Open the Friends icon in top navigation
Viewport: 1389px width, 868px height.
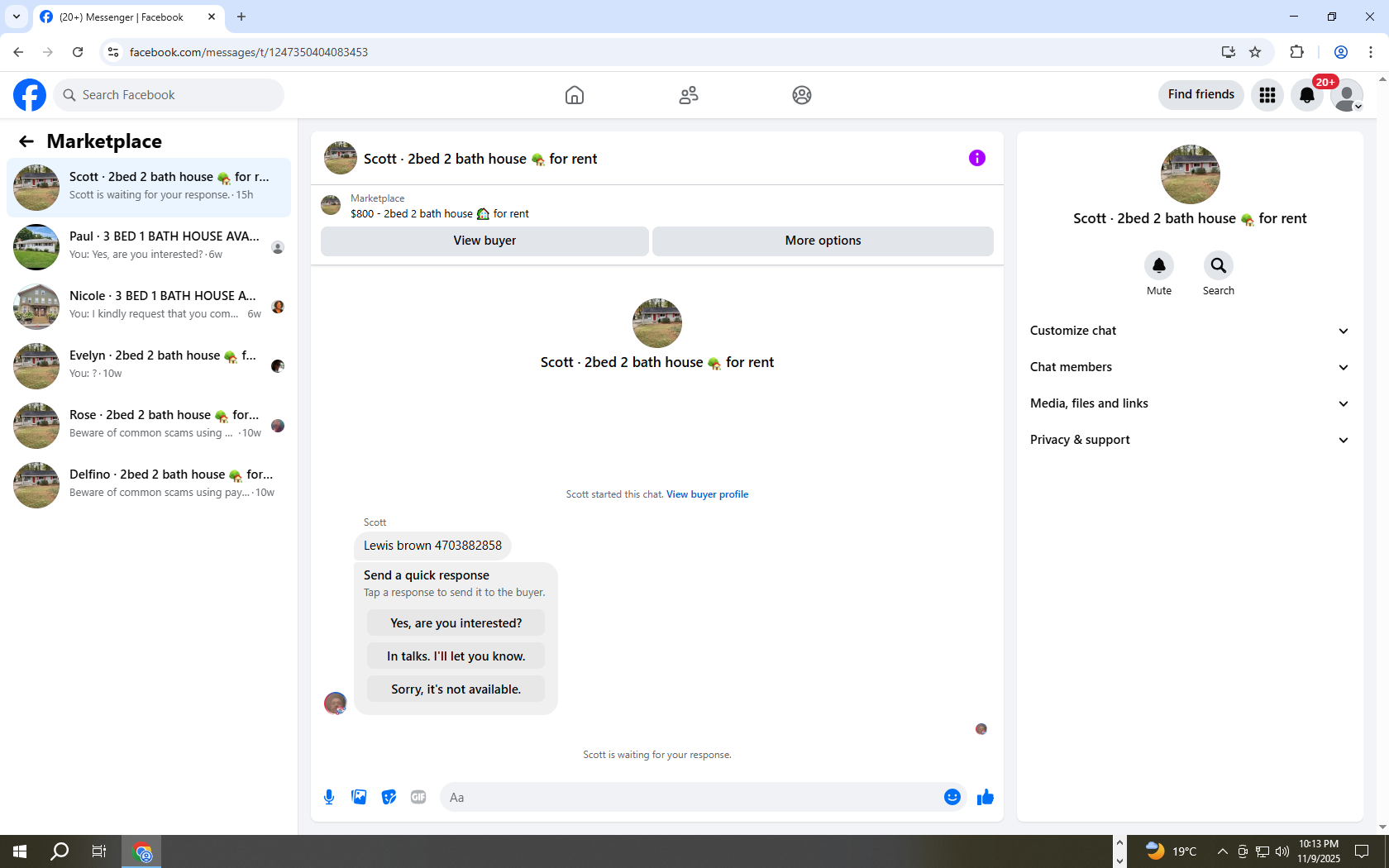click(x=689, y=95)
